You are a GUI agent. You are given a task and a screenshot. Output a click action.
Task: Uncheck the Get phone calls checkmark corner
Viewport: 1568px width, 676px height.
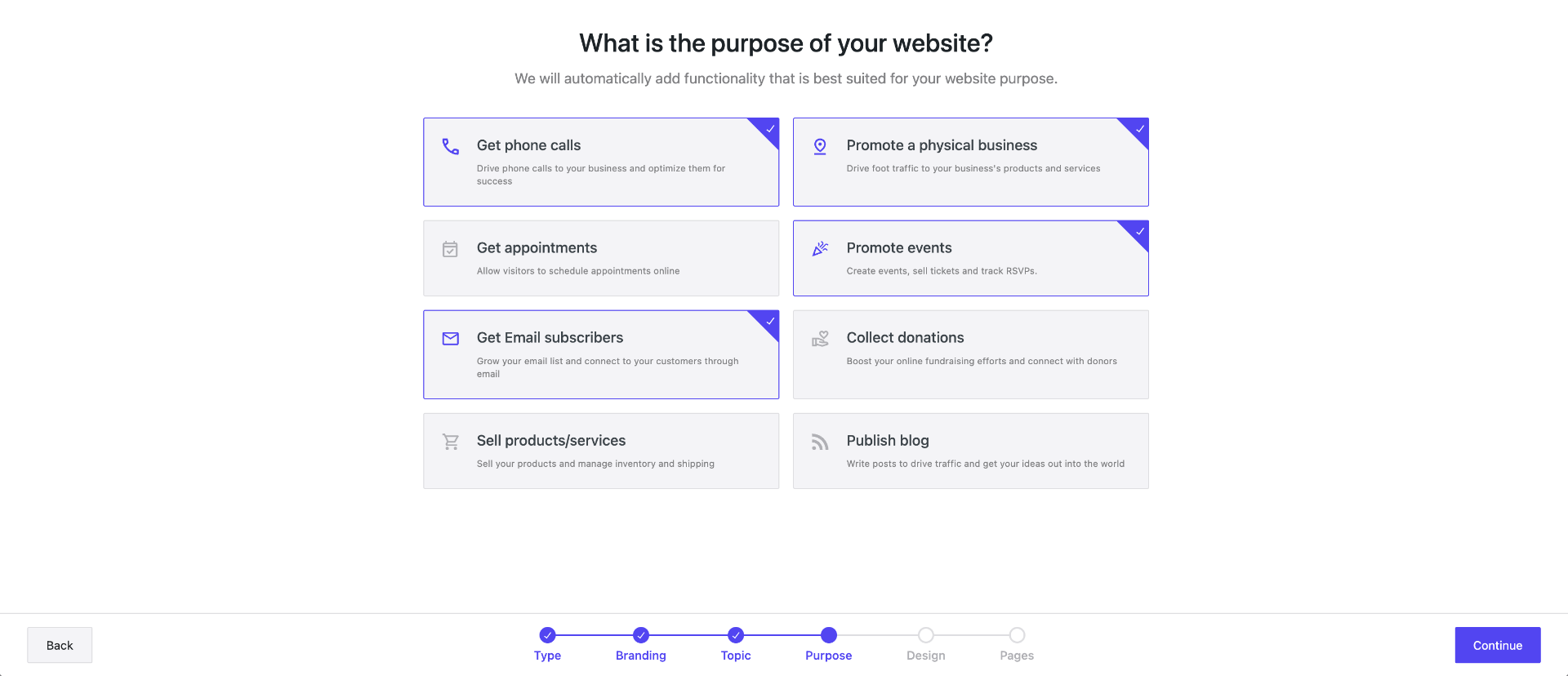click(x=769, y=129)
